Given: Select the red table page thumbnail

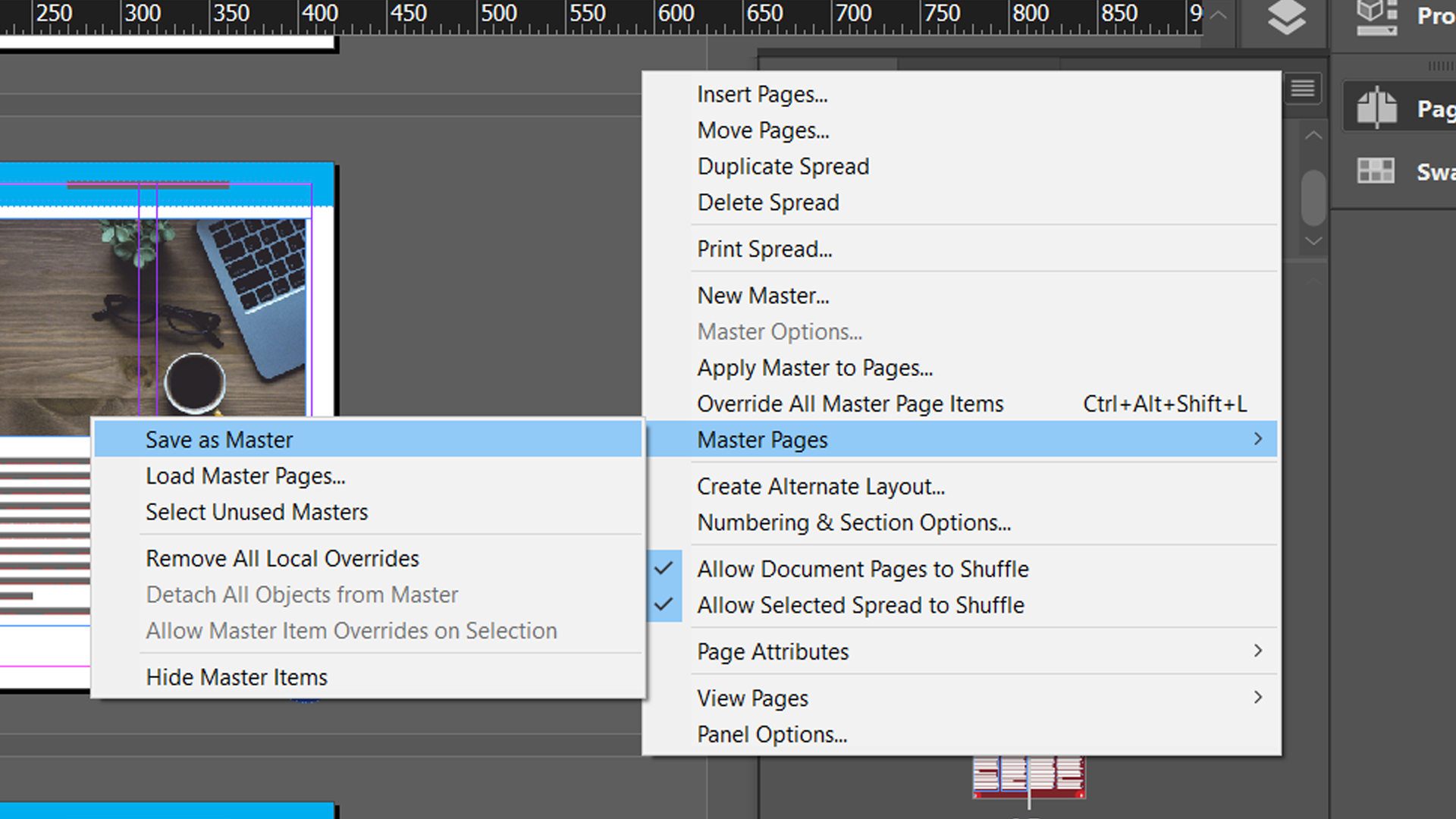Looking at the screenshot, I should (1028, 777).
